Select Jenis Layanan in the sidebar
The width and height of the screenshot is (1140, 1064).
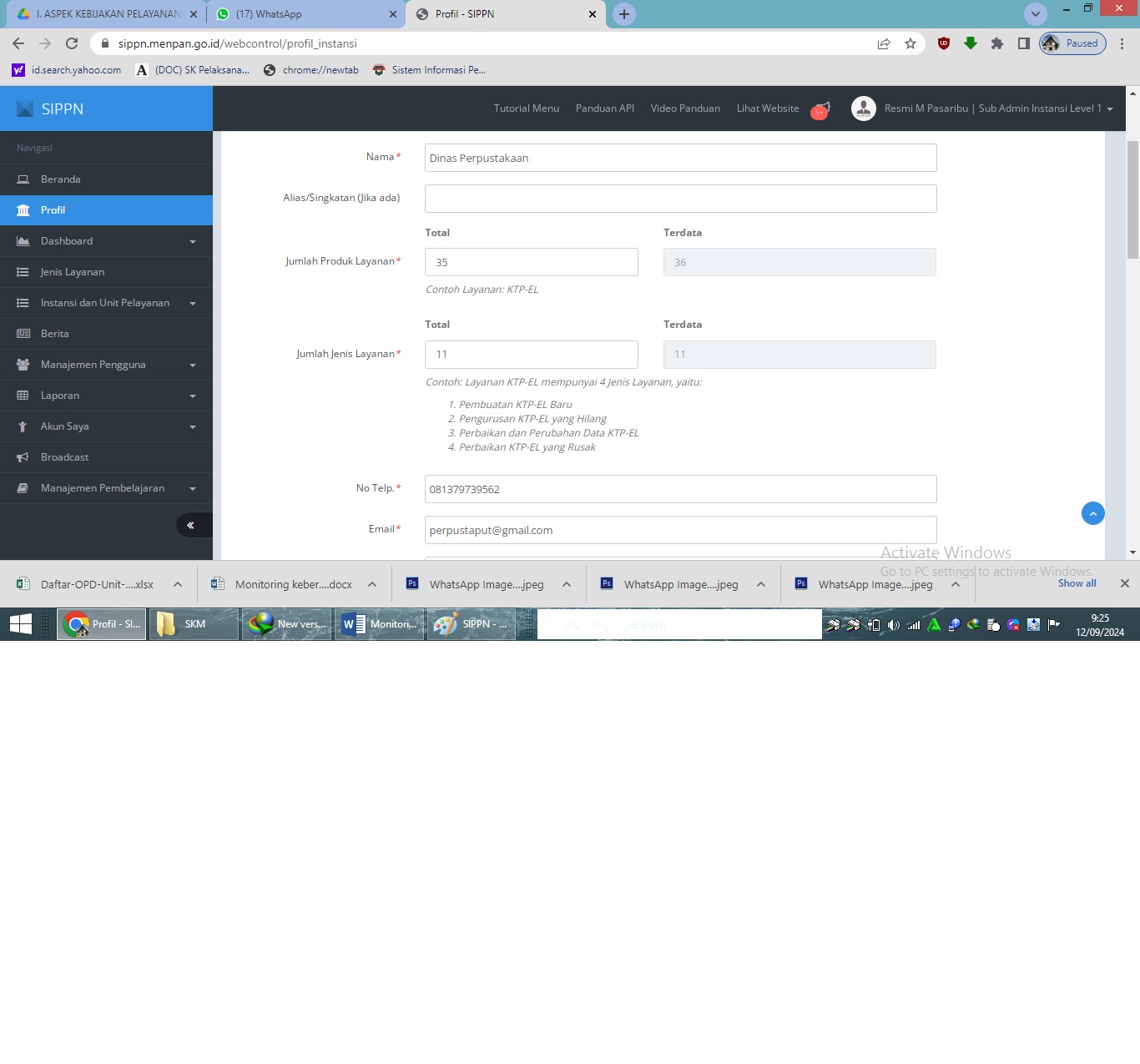point(73,272)
